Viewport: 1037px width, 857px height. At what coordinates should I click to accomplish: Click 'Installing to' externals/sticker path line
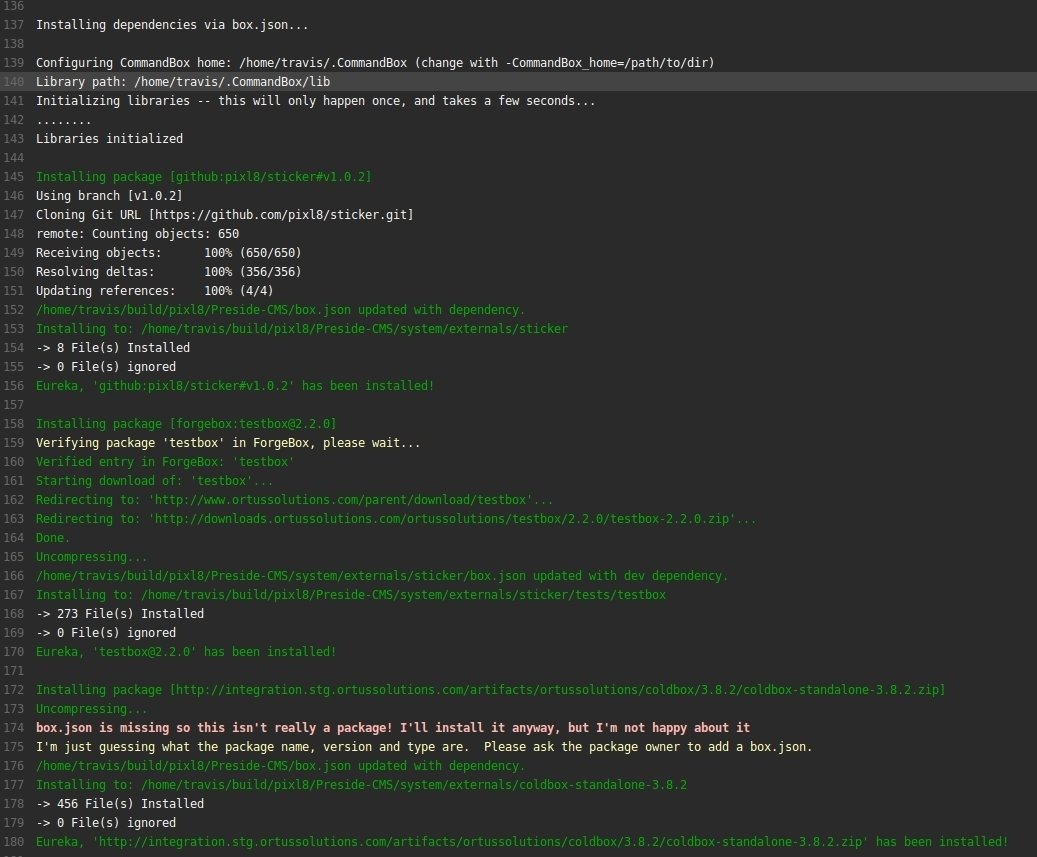(302, 329)
